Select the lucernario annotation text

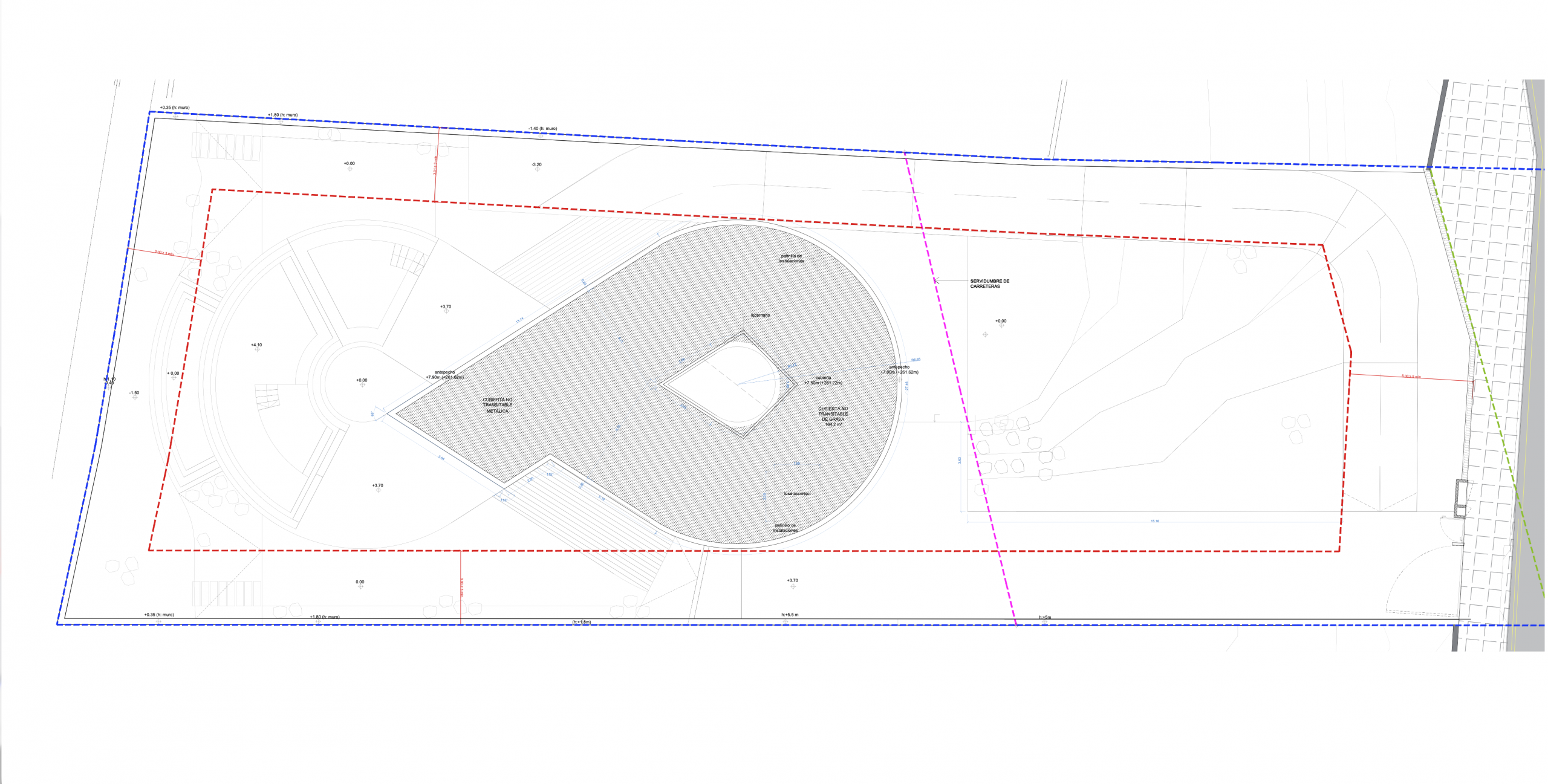[x=760, y=316]
